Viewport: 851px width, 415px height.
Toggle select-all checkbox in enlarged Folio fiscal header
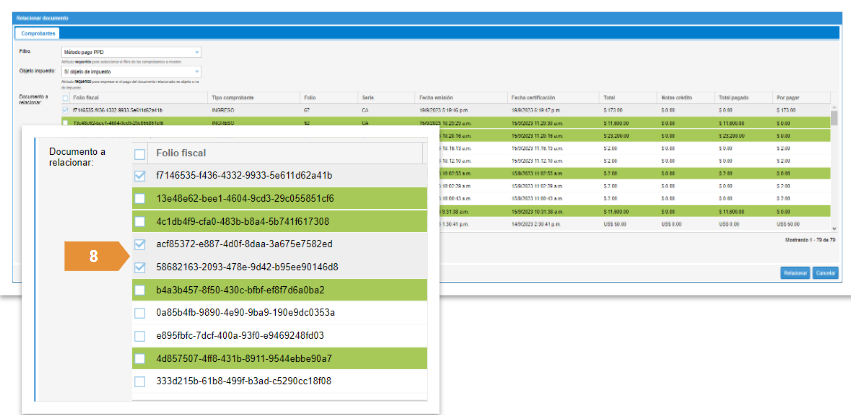pyautogui.click(x=140, y=154)
